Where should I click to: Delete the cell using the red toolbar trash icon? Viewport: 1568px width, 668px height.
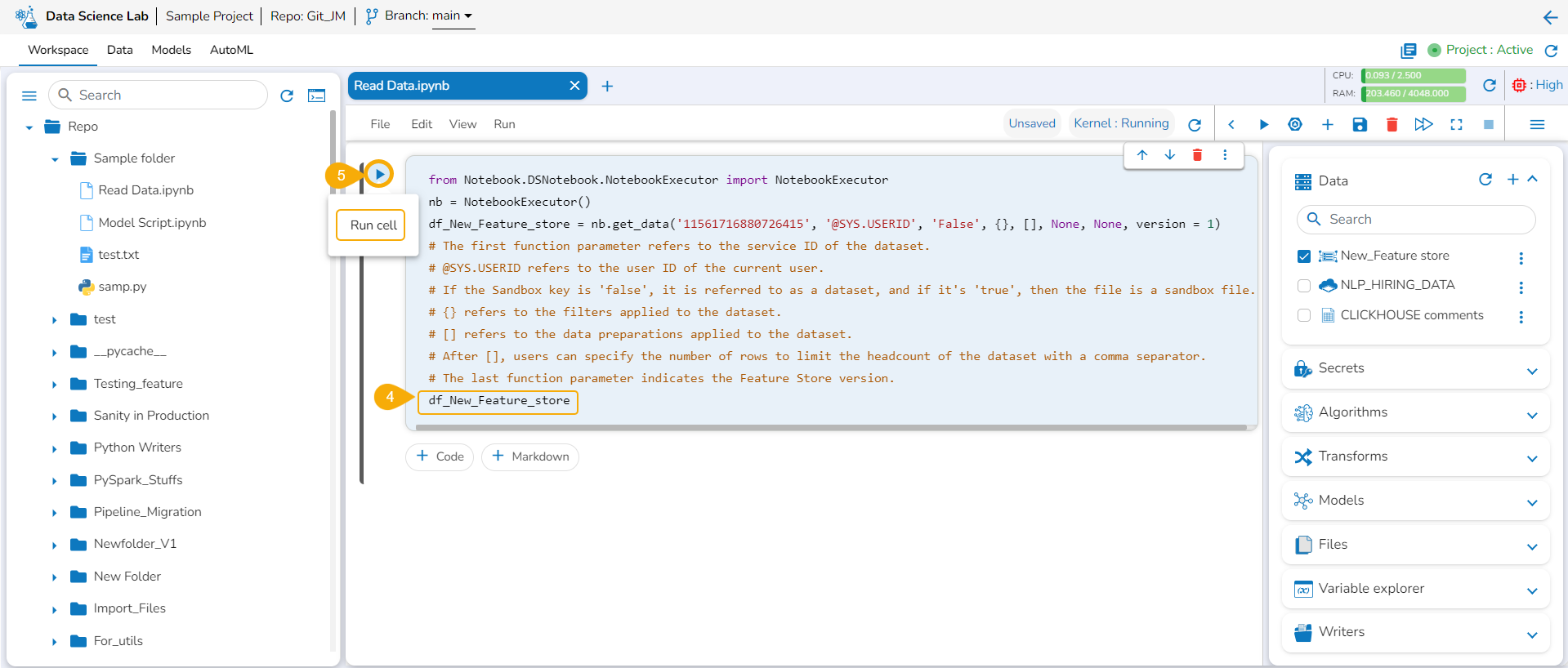pos(1392,125)
